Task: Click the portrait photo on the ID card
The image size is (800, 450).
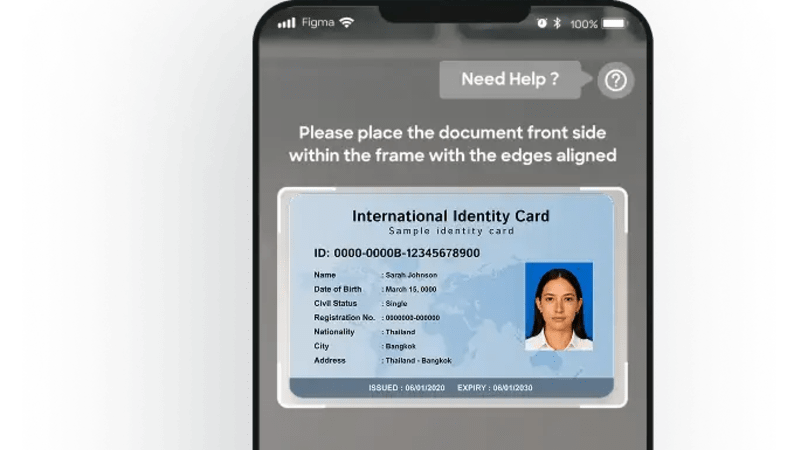Action: [x=559, y=306]
